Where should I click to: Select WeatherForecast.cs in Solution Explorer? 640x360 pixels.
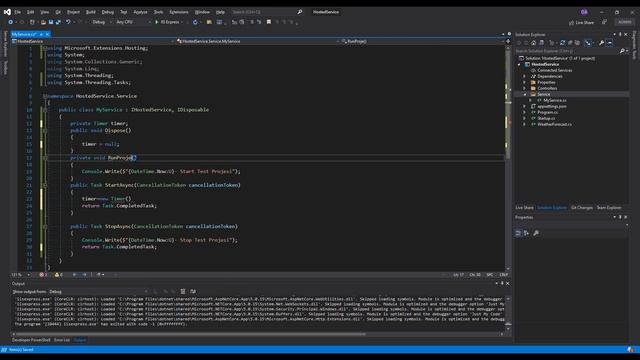[554, 124]
